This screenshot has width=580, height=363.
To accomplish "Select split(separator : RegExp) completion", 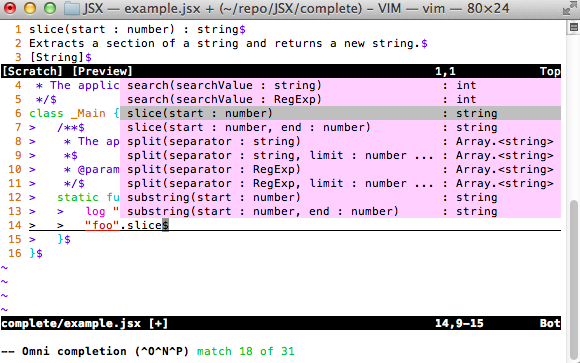I will (x=340, y=169).
